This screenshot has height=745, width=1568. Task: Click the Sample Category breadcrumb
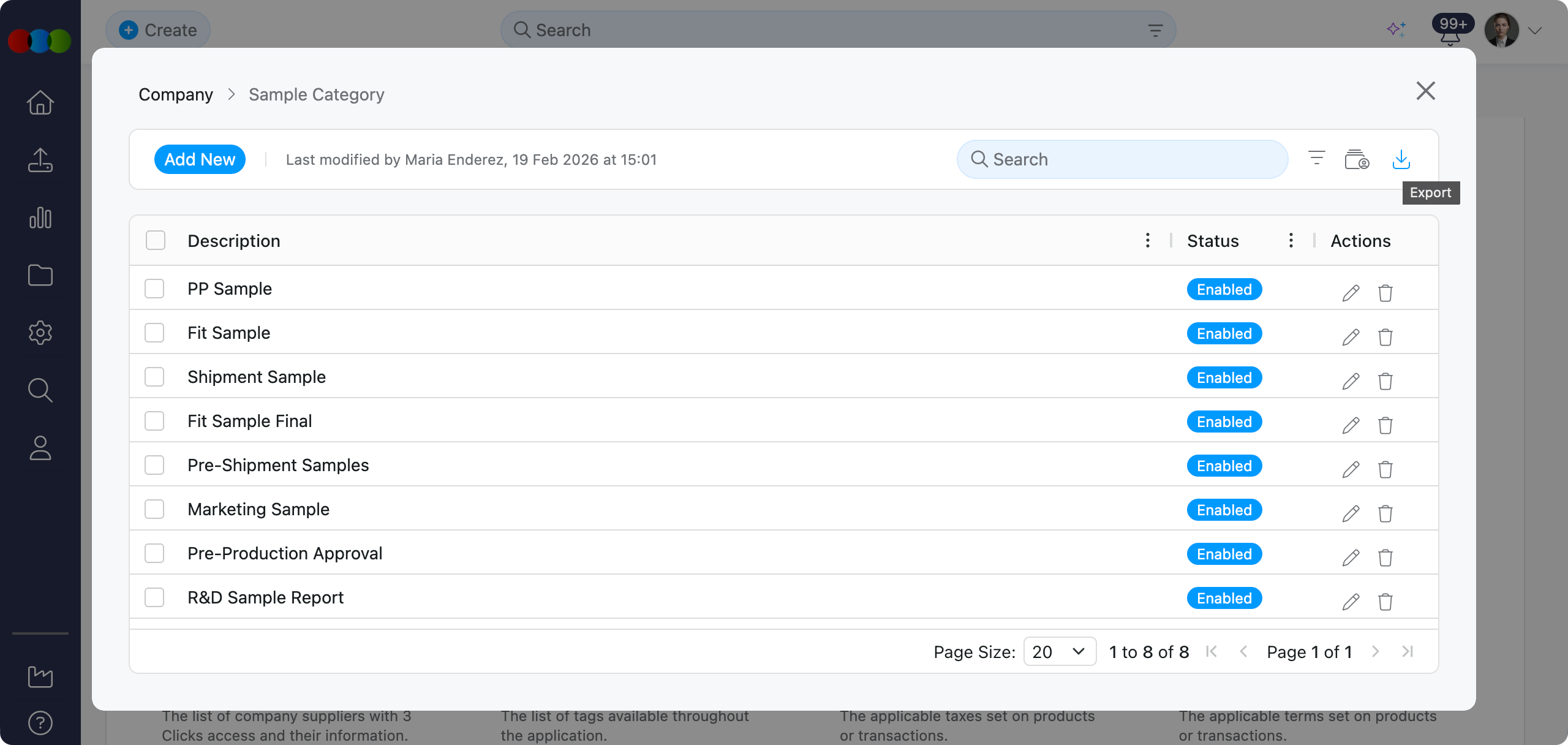[316, 94]
